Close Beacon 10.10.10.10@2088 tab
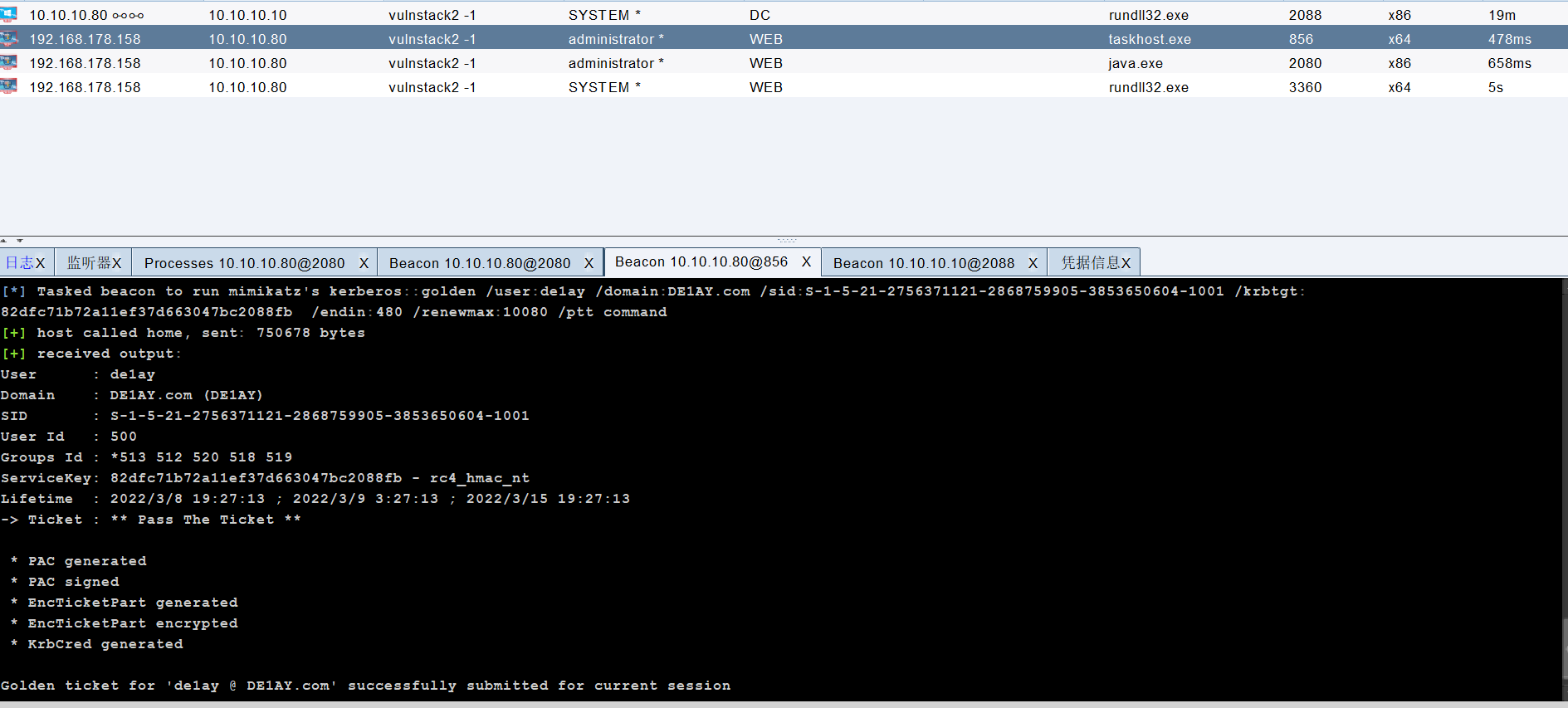 (1033, 263)
